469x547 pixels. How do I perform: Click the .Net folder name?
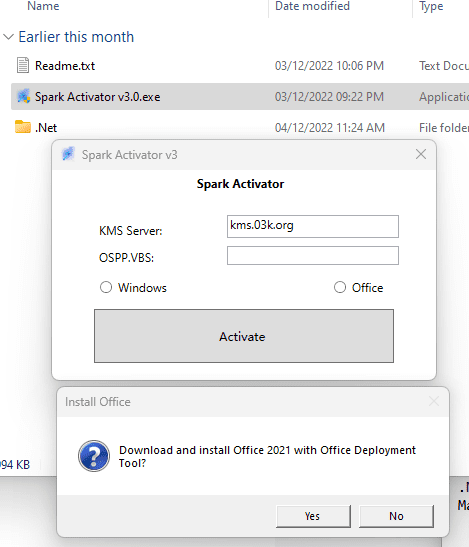coord(46,128)
